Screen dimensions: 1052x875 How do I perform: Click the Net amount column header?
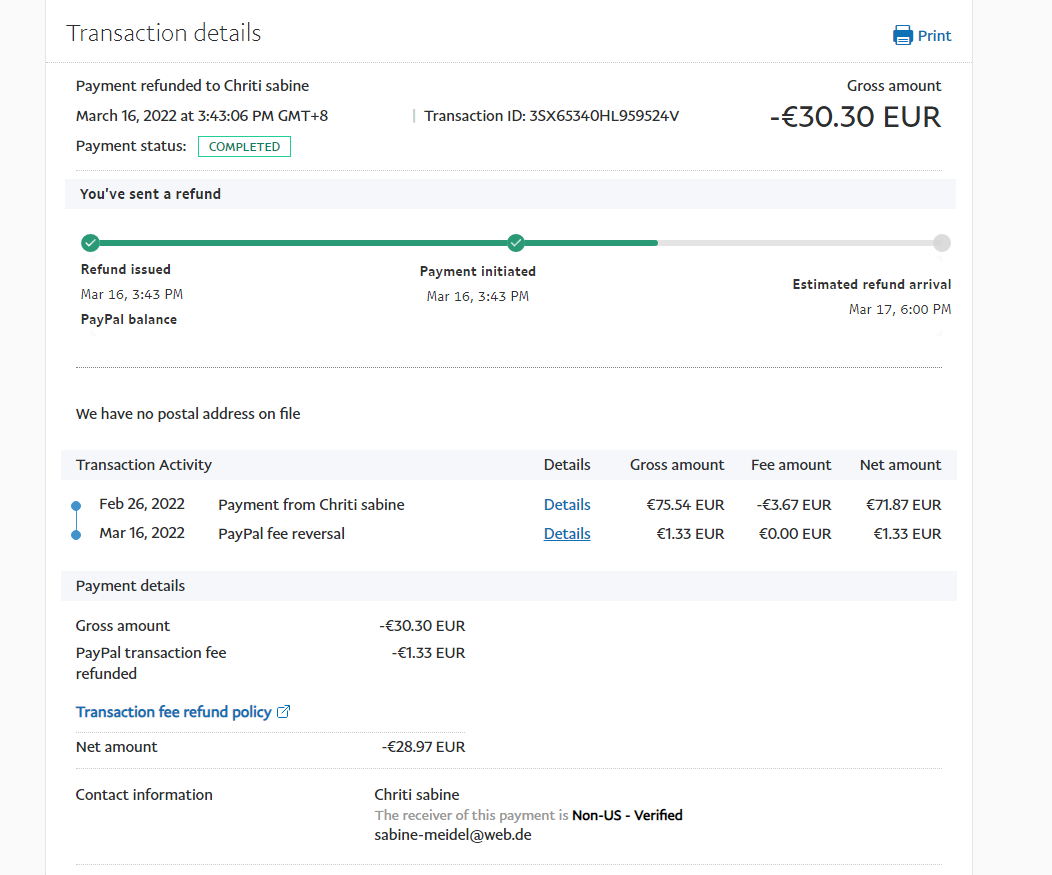900,465
